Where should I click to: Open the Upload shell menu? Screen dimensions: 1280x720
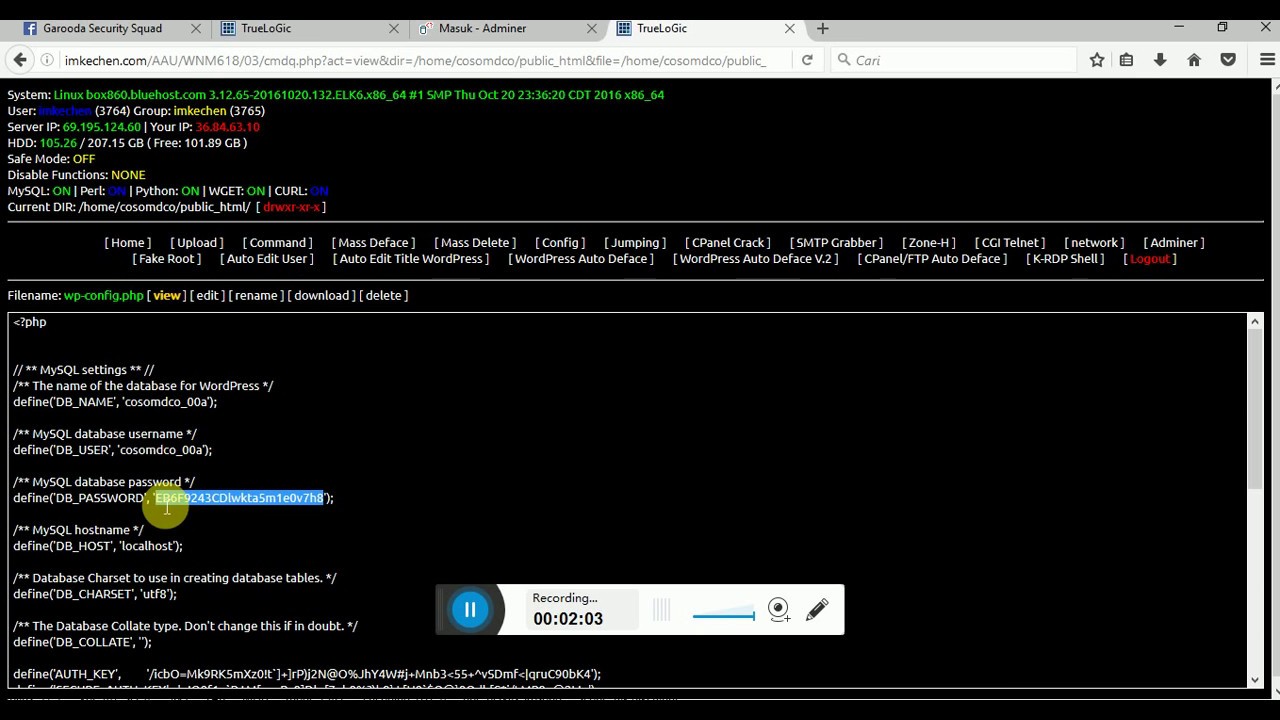coord(197,243)
